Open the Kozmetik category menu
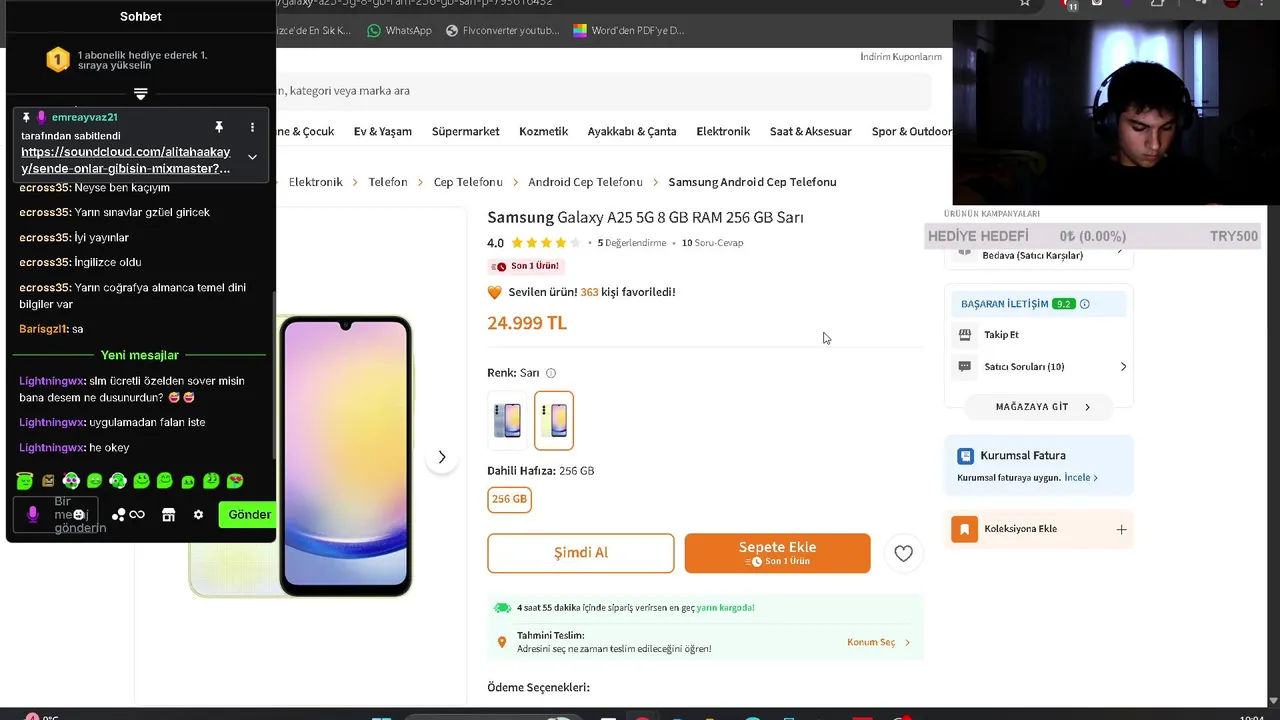The height and width of the screenshot is (720, 1280). coord(543,131)
